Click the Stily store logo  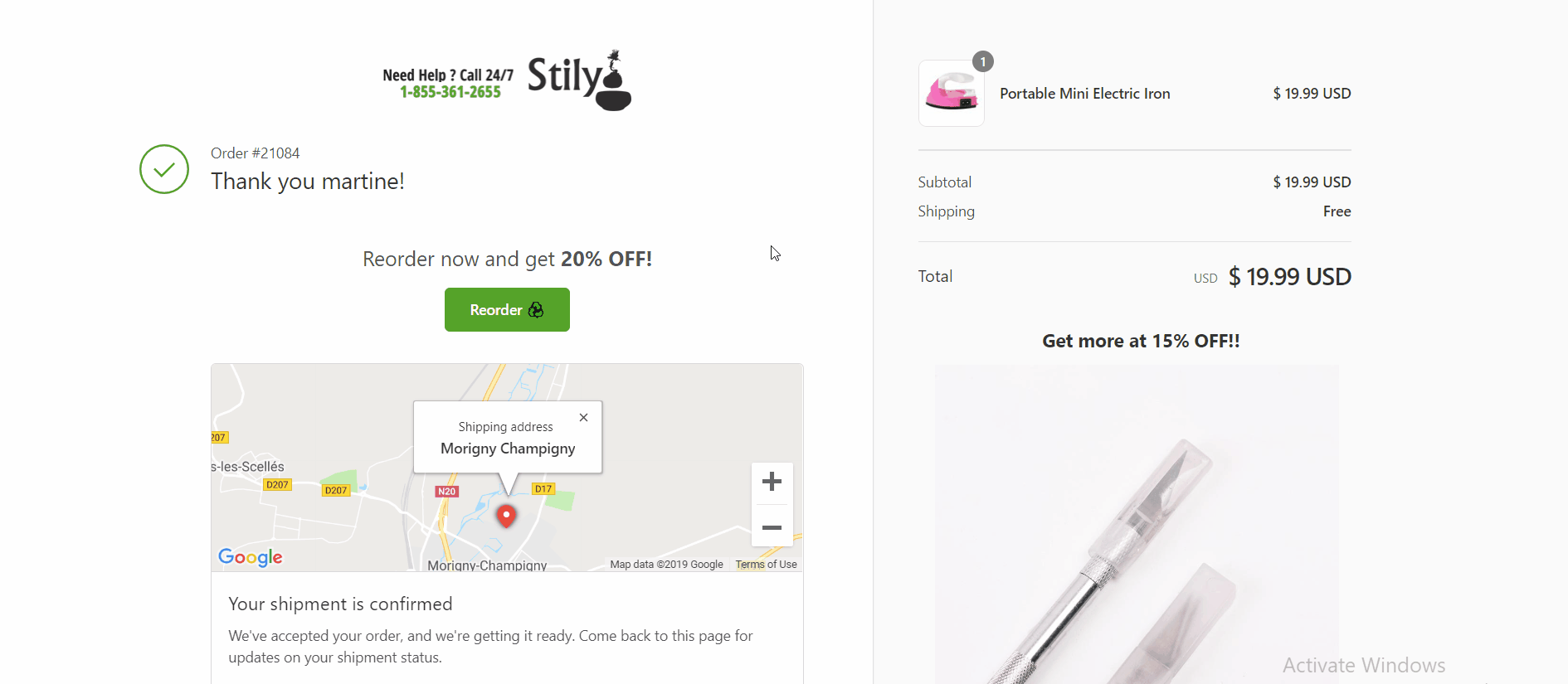(579, 80)
